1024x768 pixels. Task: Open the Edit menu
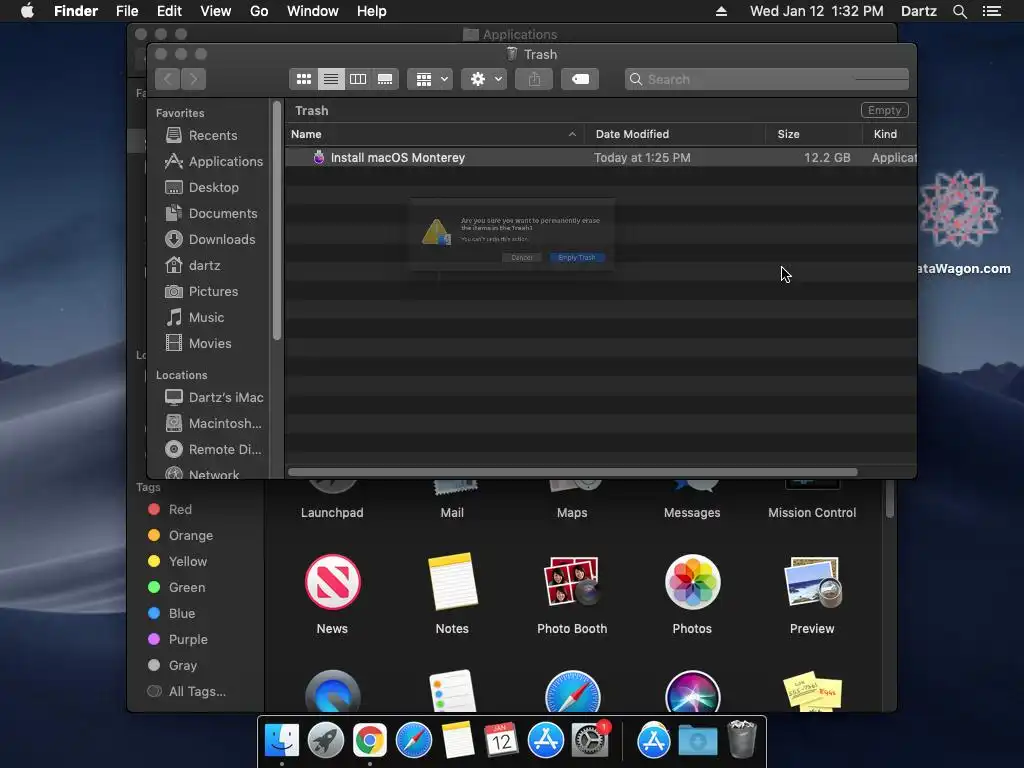(169, 11)
